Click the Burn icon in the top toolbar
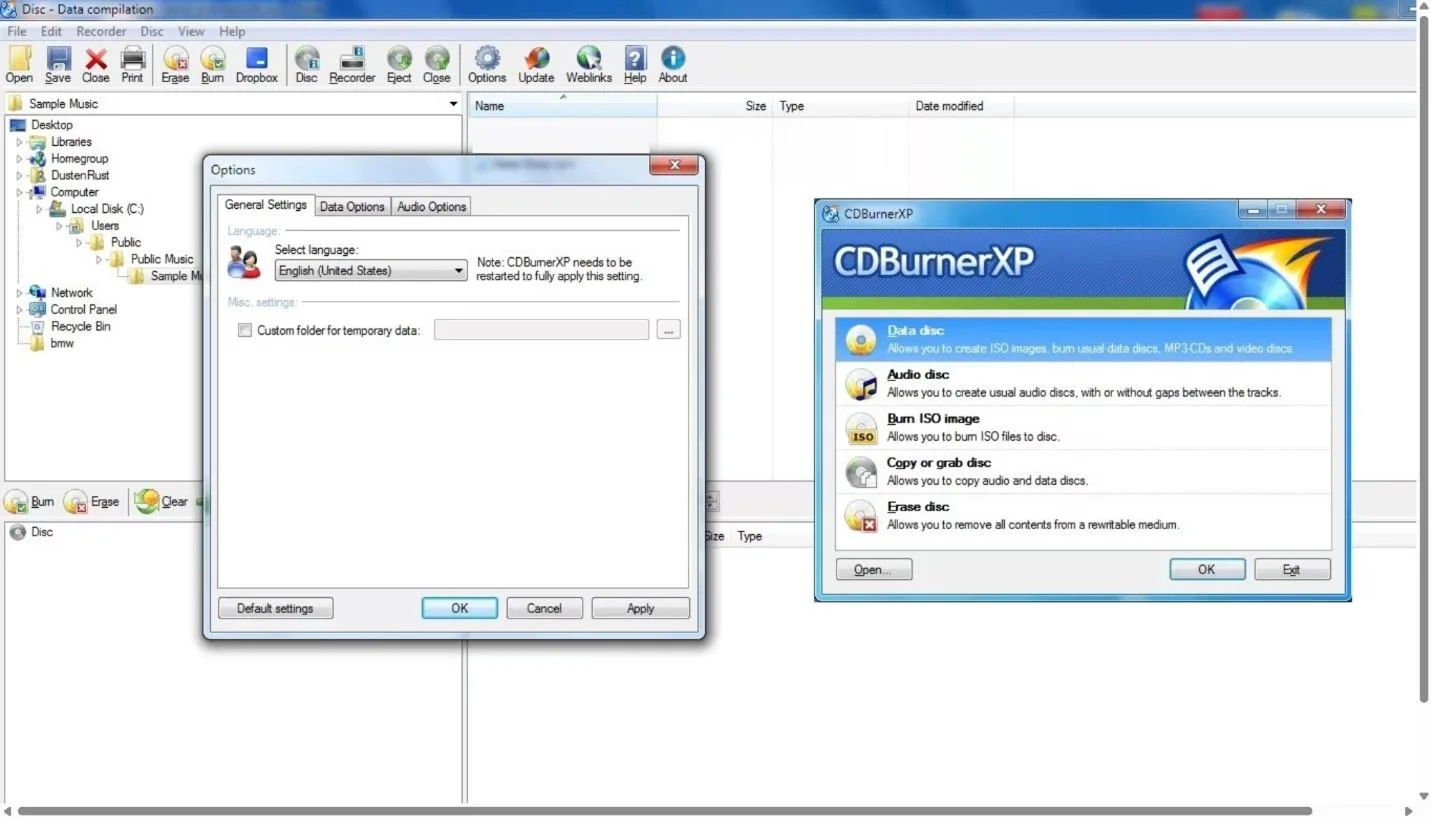 (212, 64)
